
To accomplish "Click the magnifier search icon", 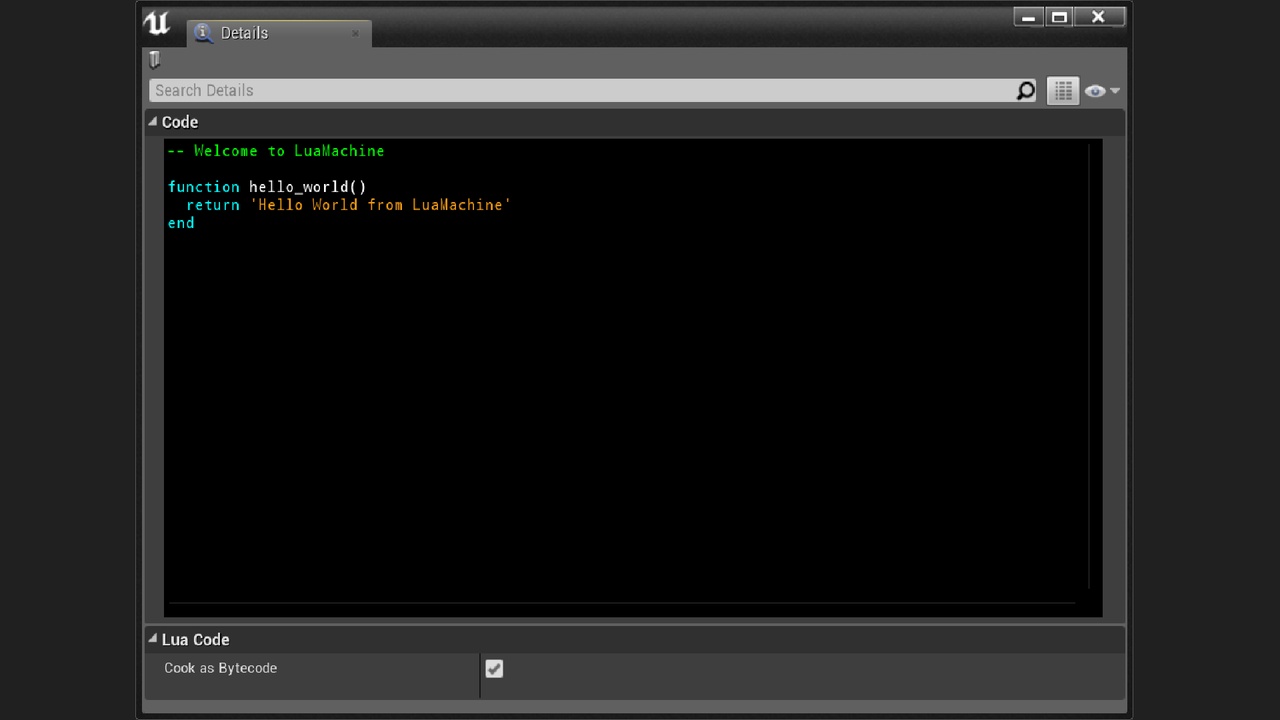I will coord(1026,91).
